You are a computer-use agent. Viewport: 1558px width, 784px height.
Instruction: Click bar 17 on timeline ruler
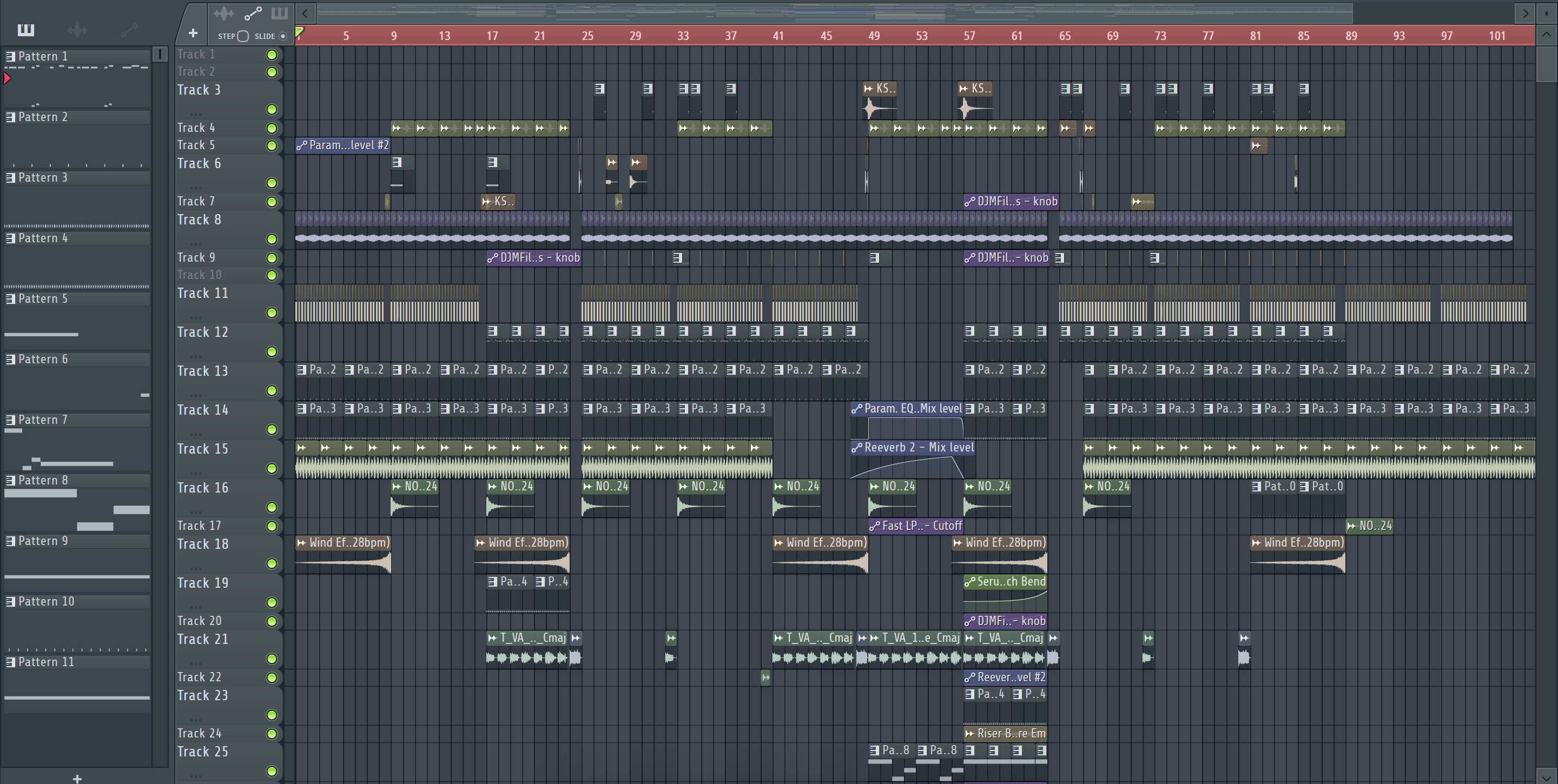pyautogui.click(x=492, y=36)
